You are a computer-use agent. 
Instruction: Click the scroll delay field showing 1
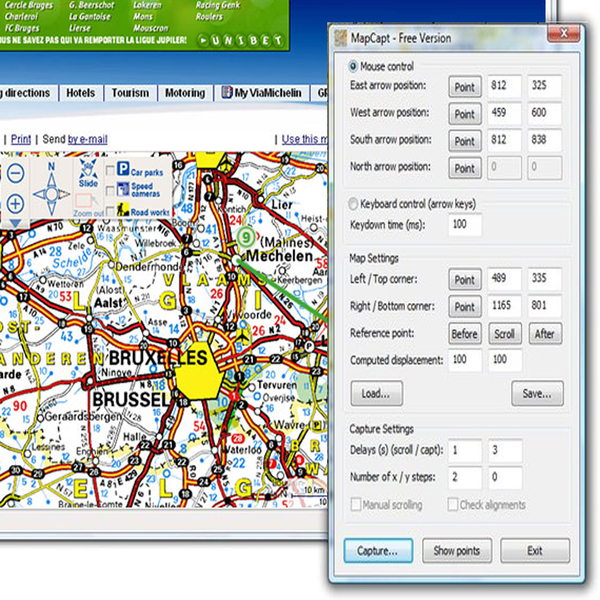(465, 450)
